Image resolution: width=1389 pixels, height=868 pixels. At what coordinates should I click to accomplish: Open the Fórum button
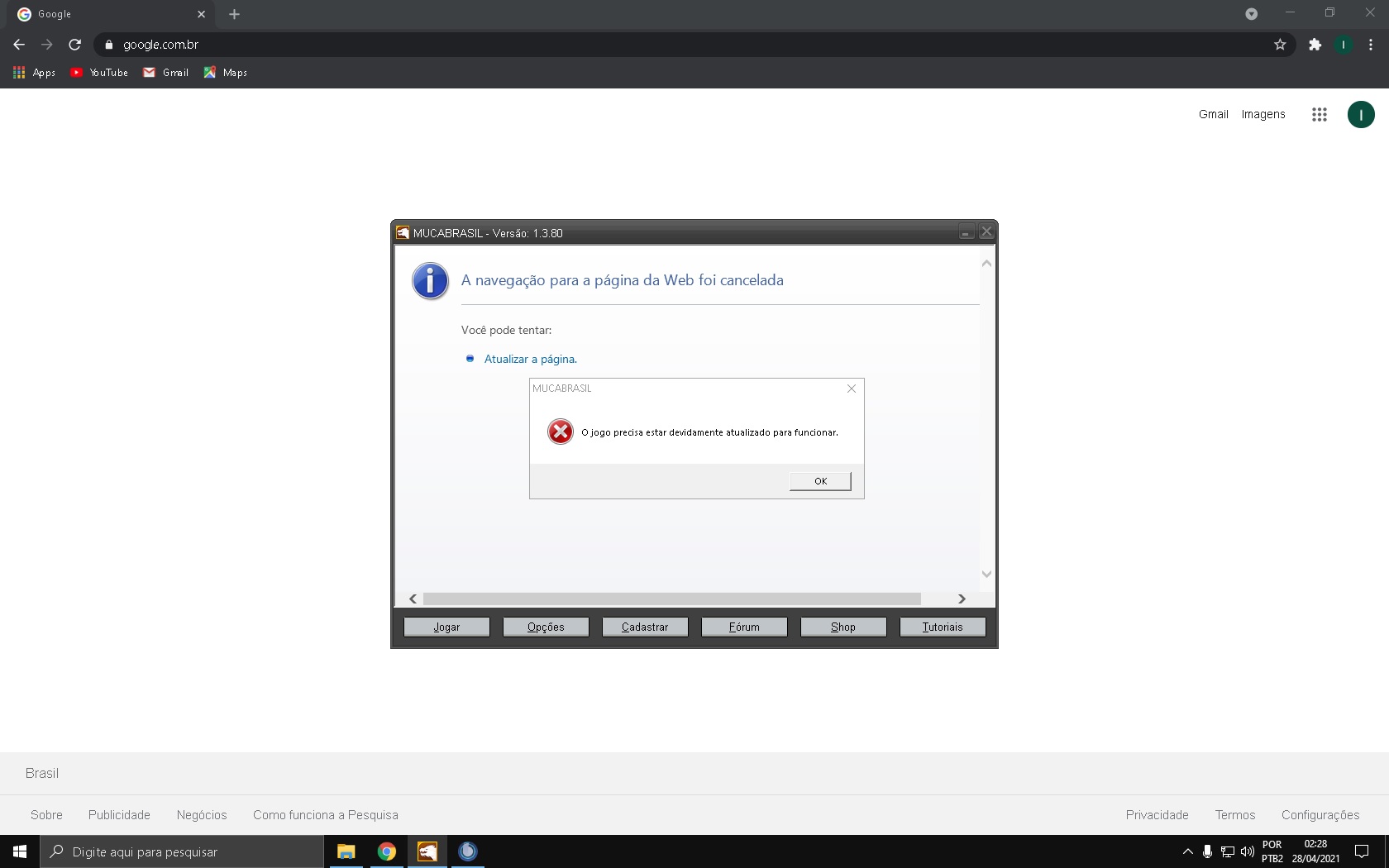pos(744,627)
